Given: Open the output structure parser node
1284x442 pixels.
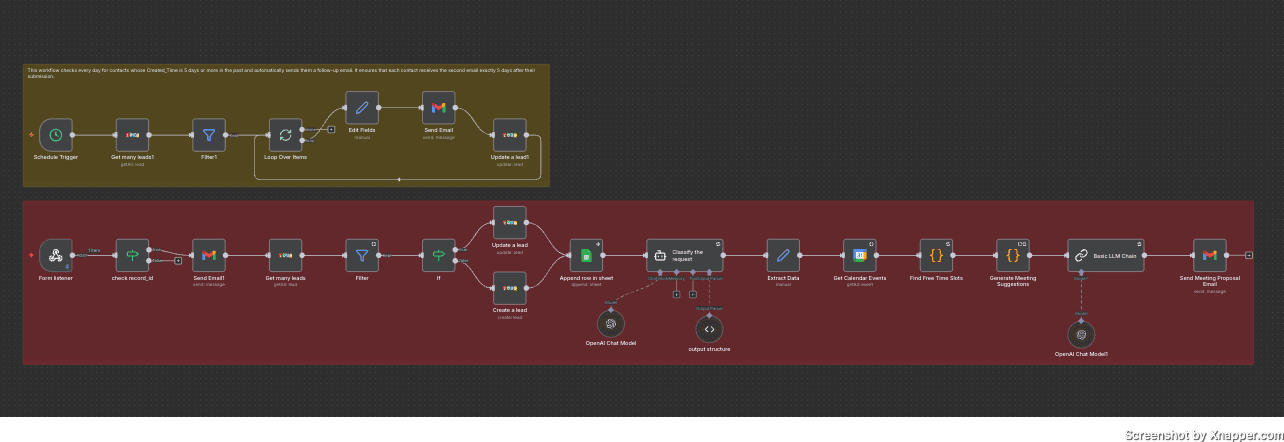Looking at the screenshot, I should [709, 329].
